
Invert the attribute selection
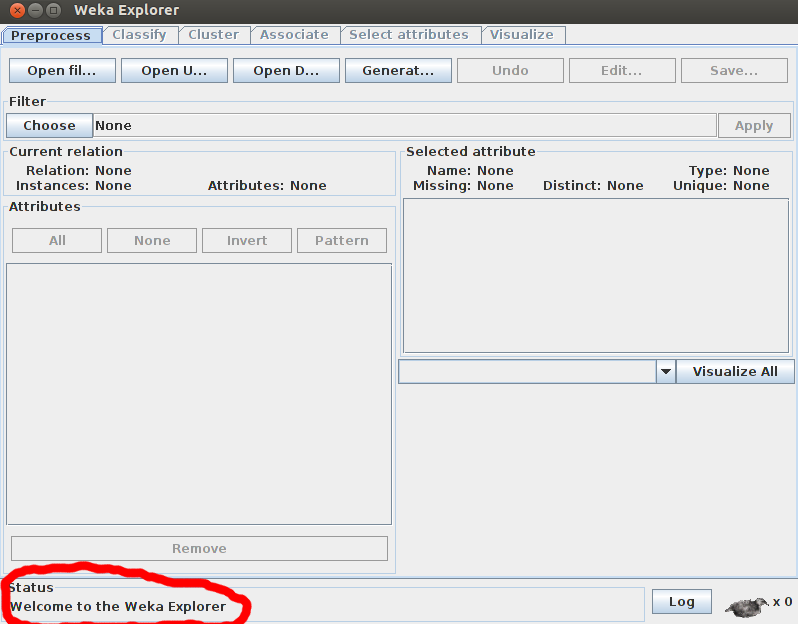[247, 240]
